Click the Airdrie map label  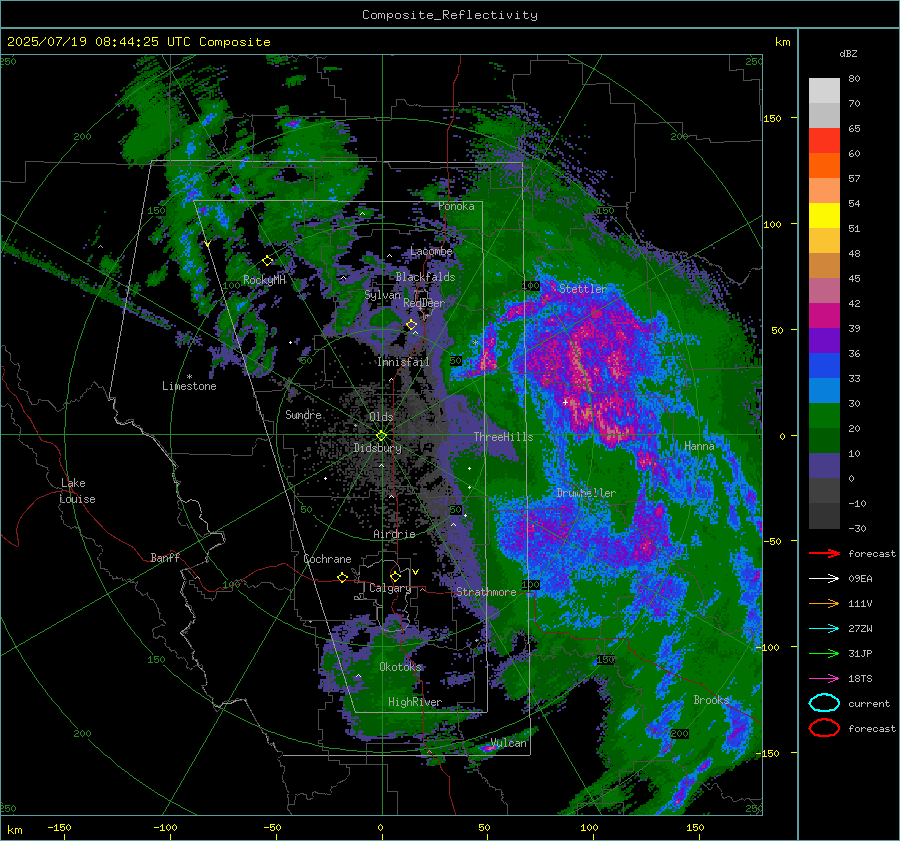coord(394,534)
